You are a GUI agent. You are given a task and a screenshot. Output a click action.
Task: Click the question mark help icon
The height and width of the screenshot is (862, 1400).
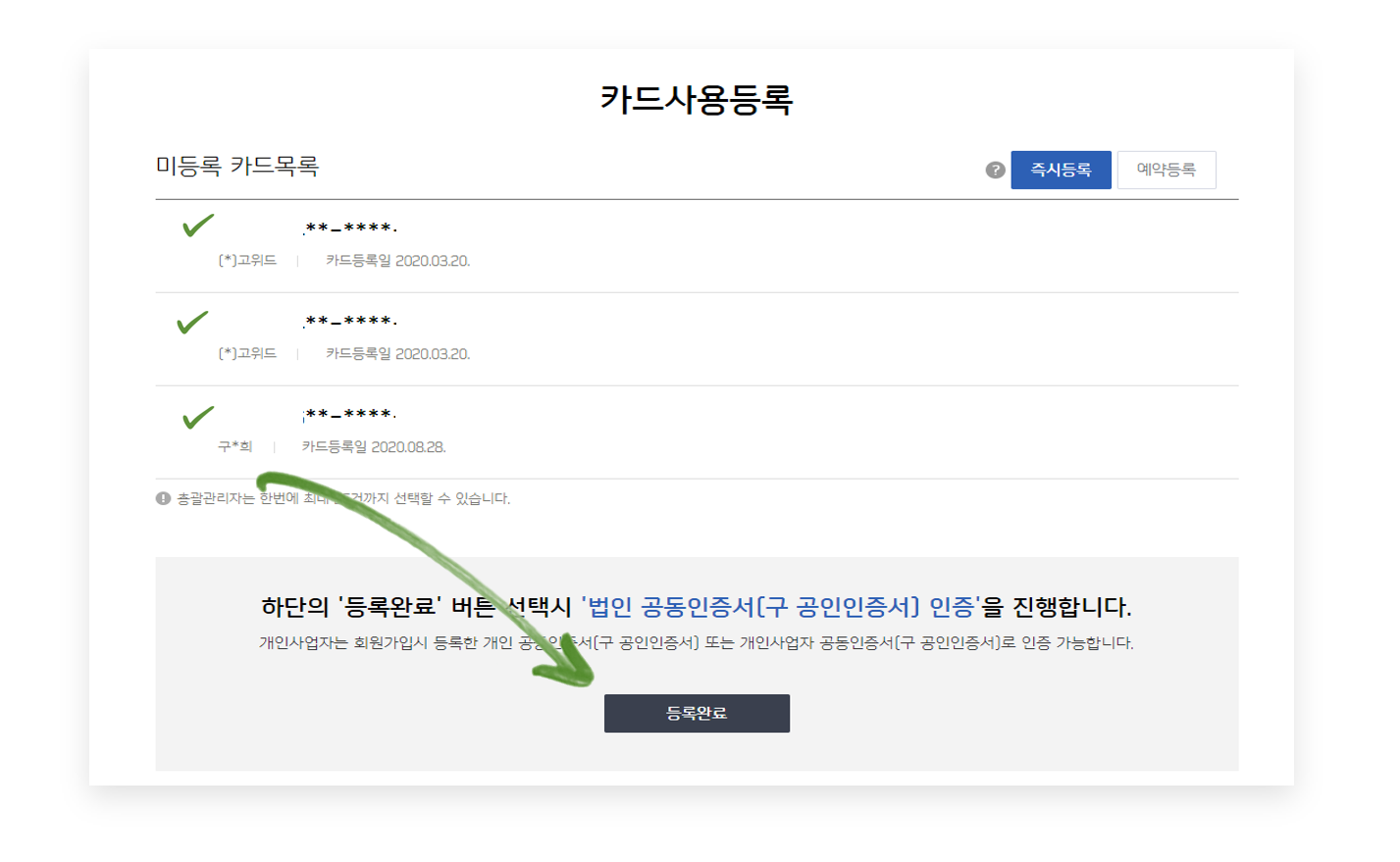(995, 170)
